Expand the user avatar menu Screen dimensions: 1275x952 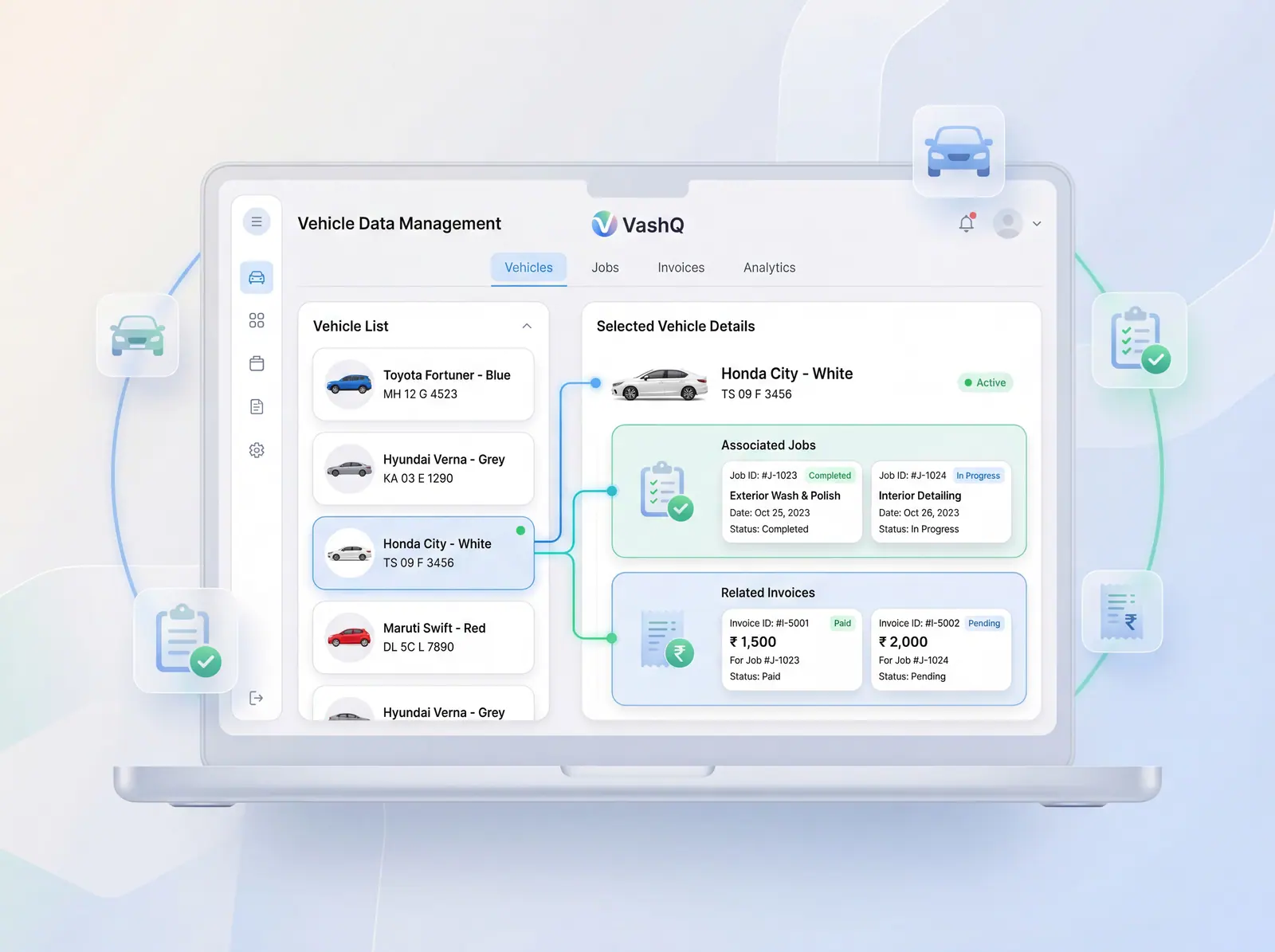(x=1007, y=224)
